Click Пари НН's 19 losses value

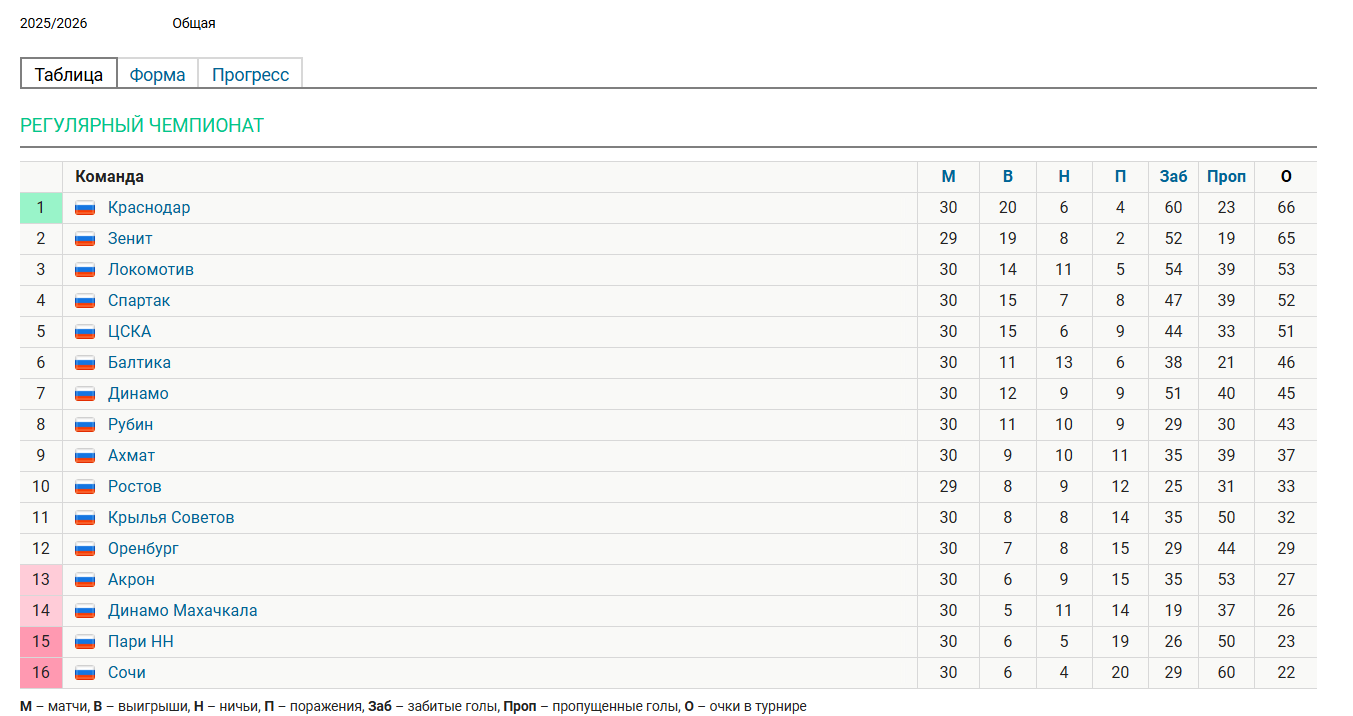point(1120,642)
